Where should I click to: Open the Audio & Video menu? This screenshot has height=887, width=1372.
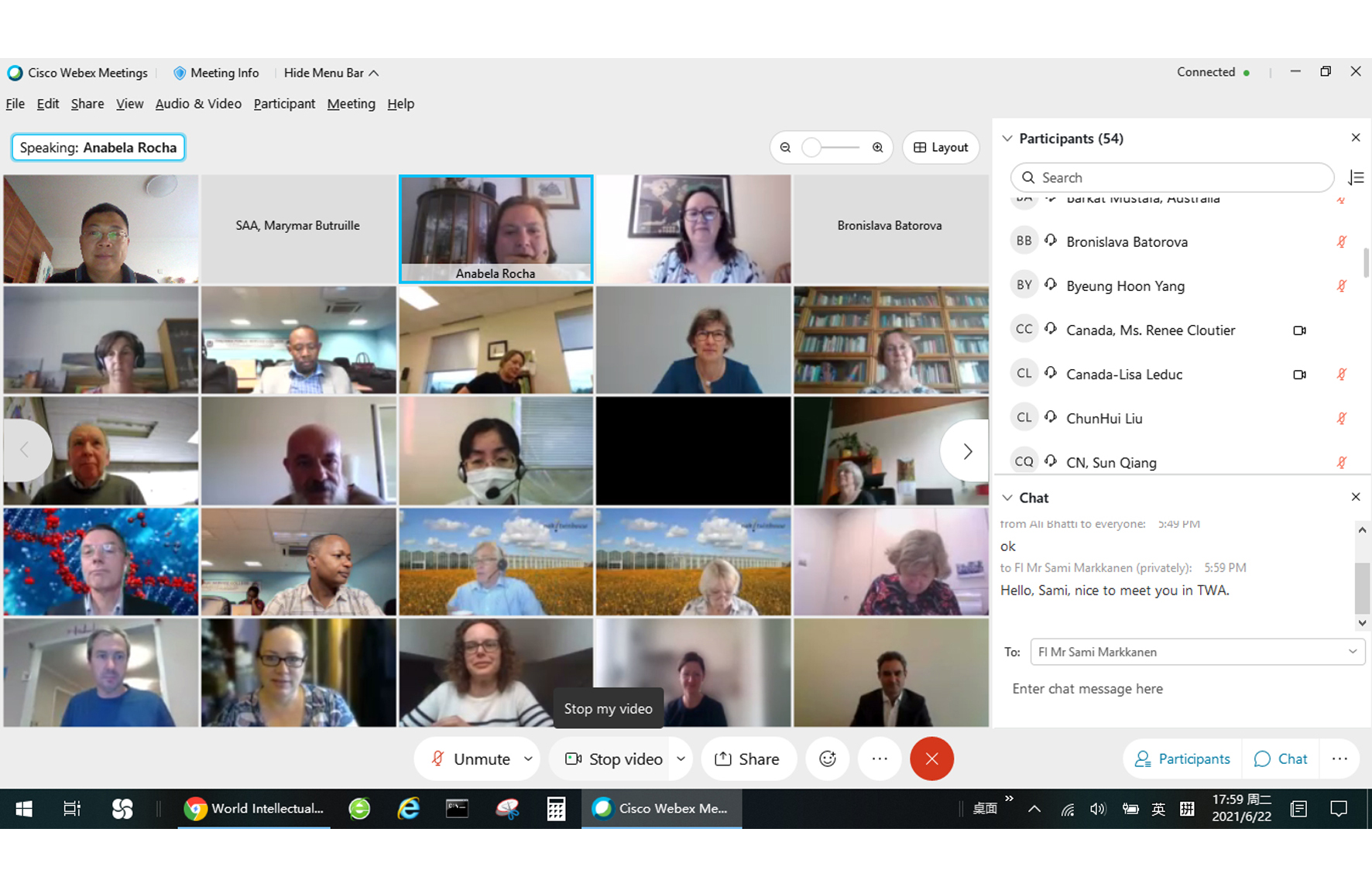pos(198,104)
